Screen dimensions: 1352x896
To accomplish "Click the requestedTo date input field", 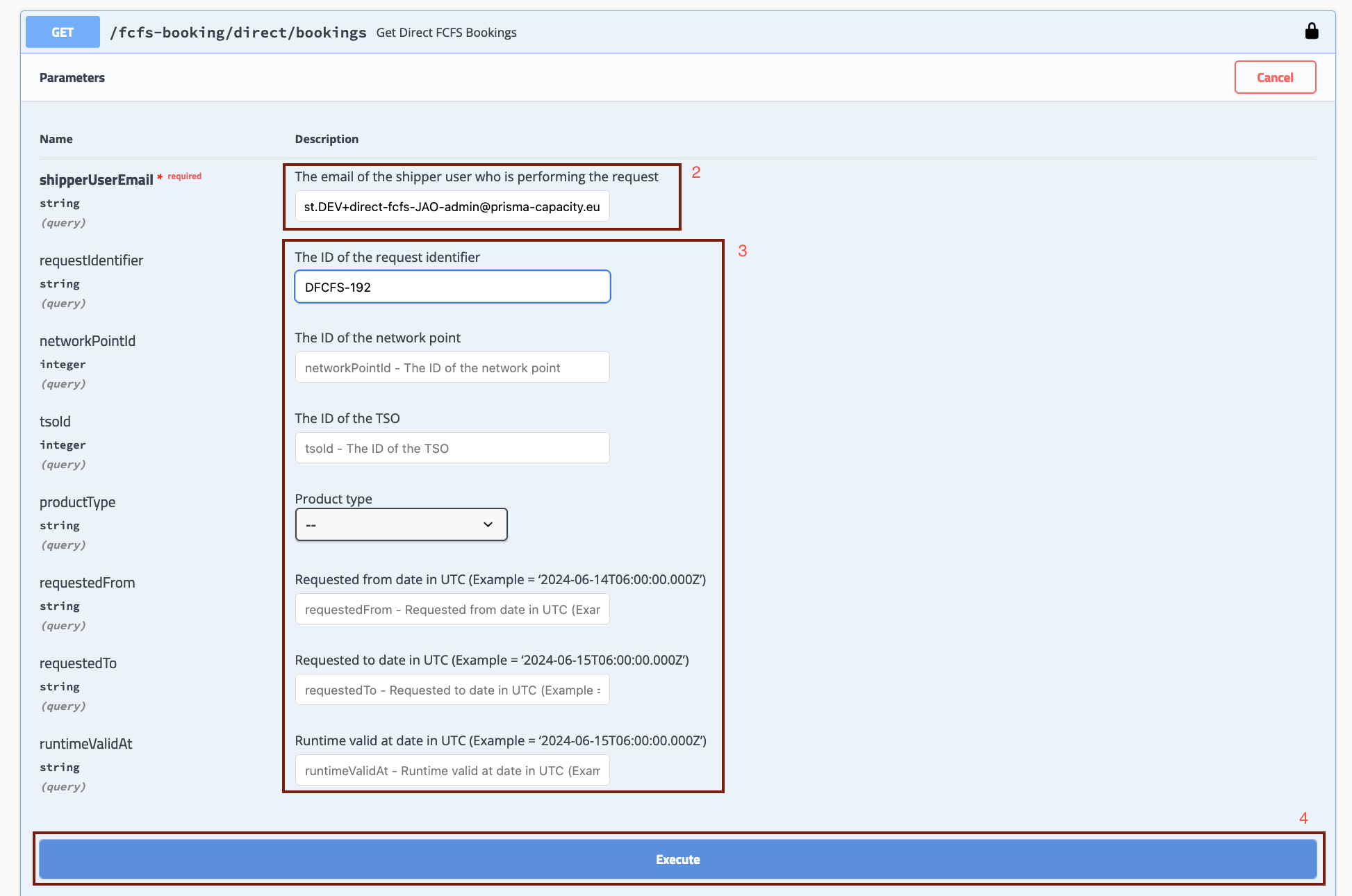I will (x=452, y=690).
